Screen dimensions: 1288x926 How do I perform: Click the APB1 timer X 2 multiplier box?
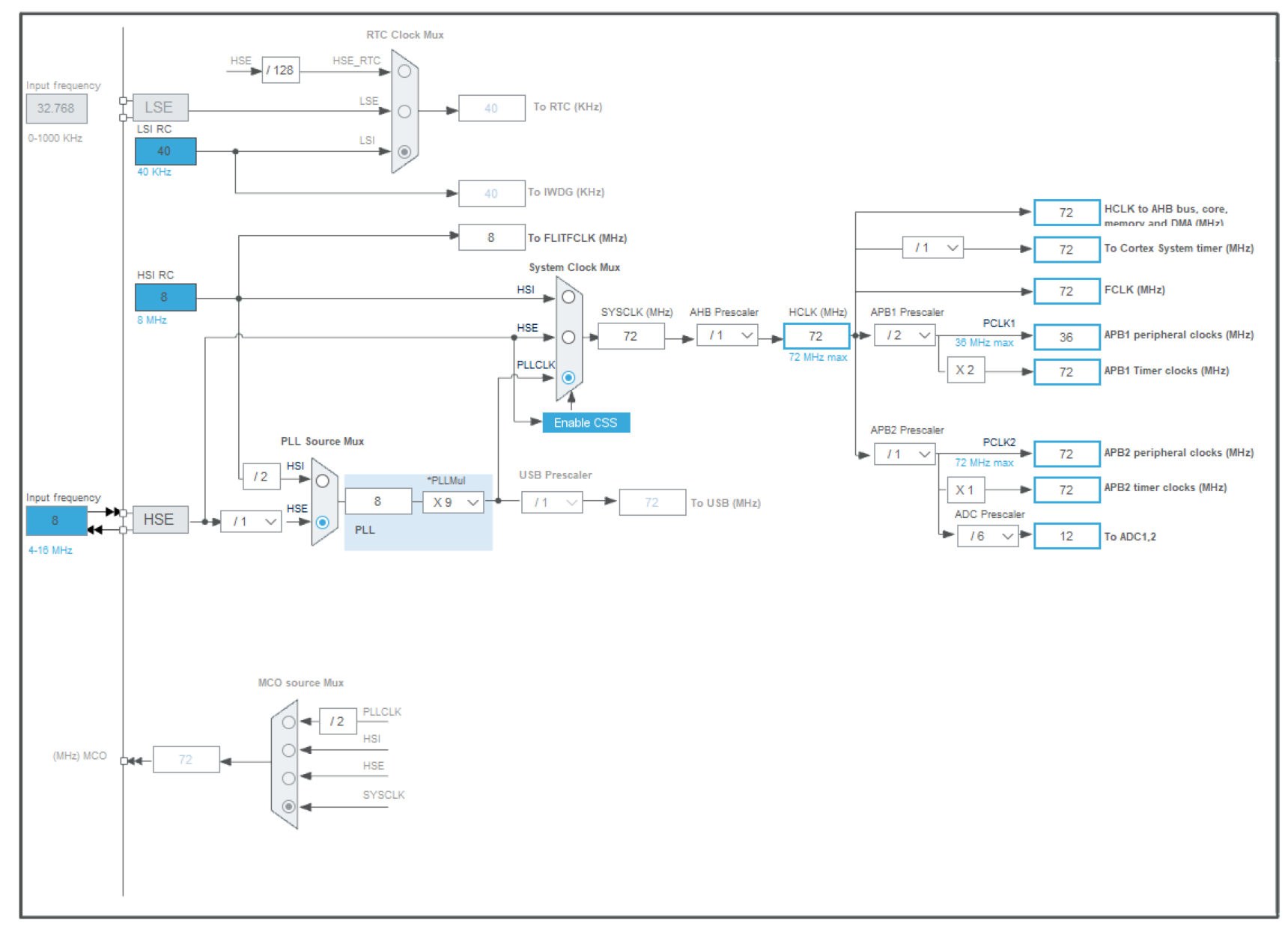click(966, 371)
